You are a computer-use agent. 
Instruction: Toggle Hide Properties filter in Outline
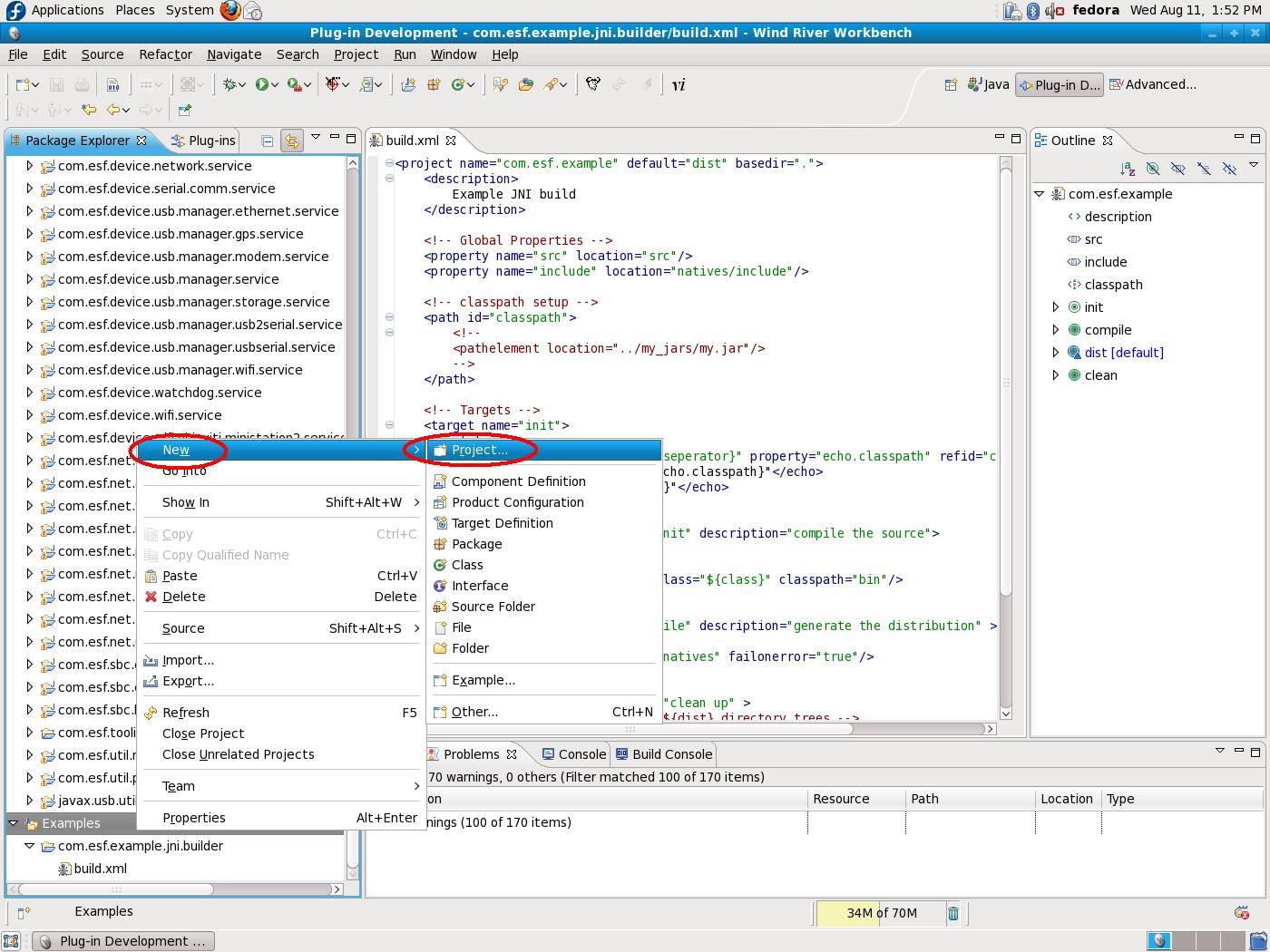tap(1178, 169)
